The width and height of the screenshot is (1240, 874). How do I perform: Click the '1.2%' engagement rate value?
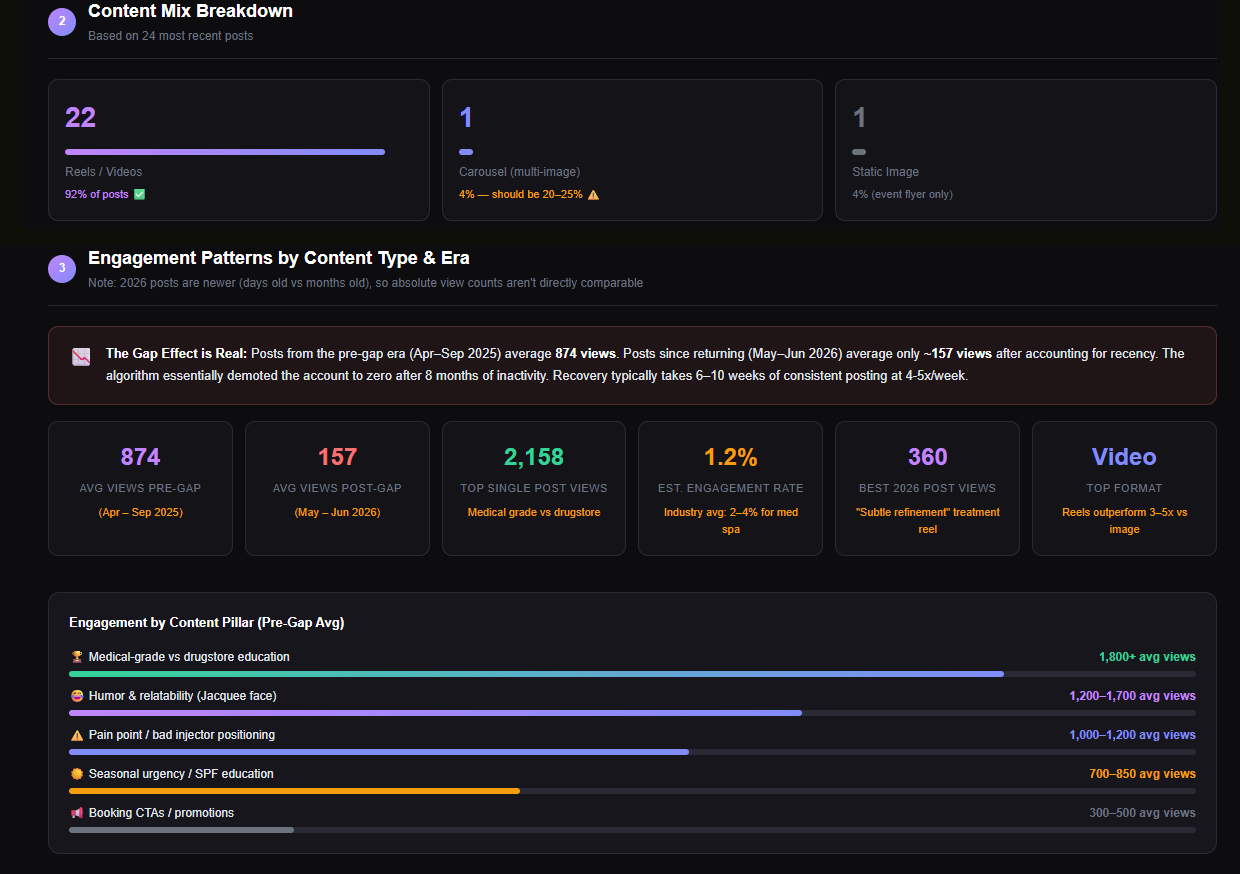731,457
